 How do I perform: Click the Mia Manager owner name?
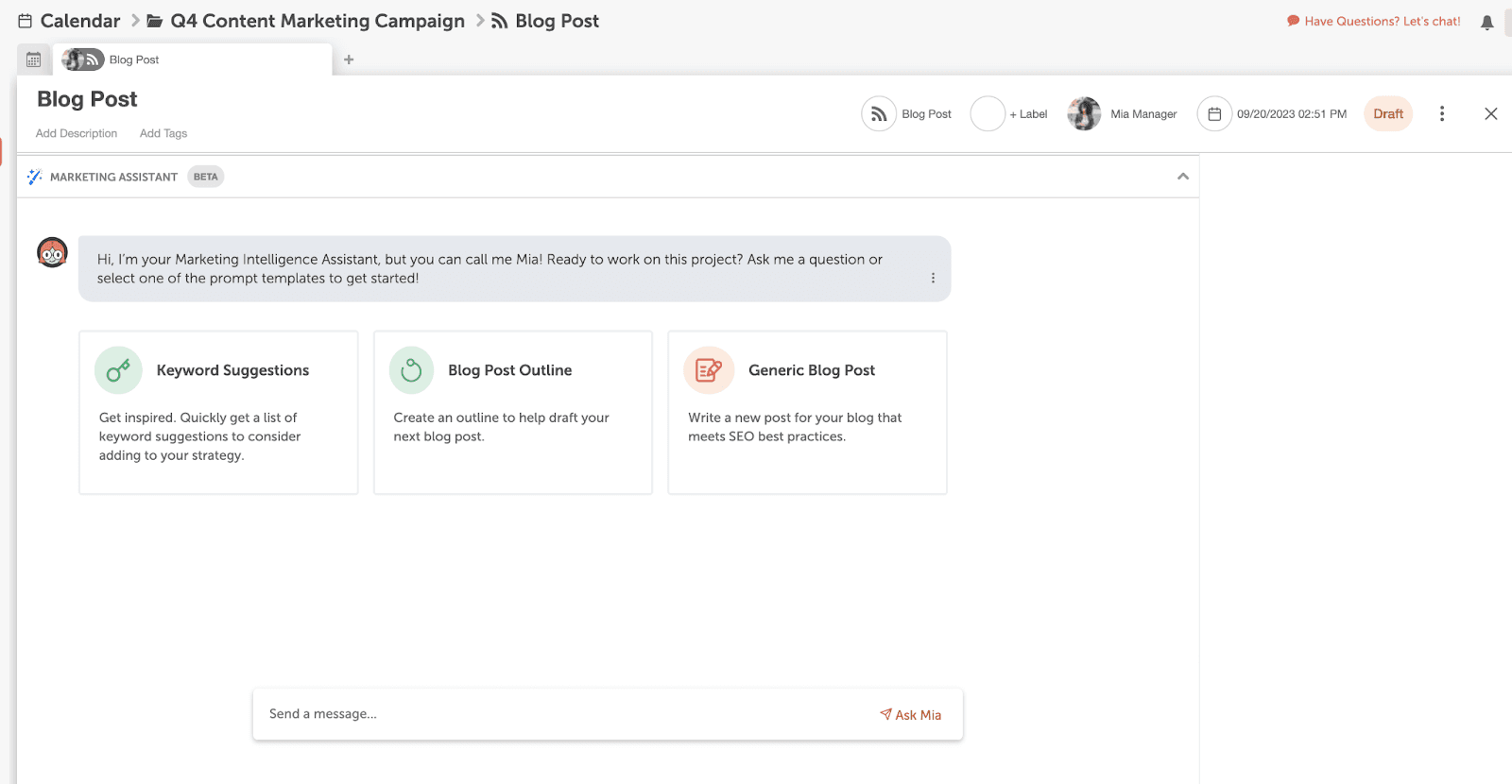coord(1143,114)
